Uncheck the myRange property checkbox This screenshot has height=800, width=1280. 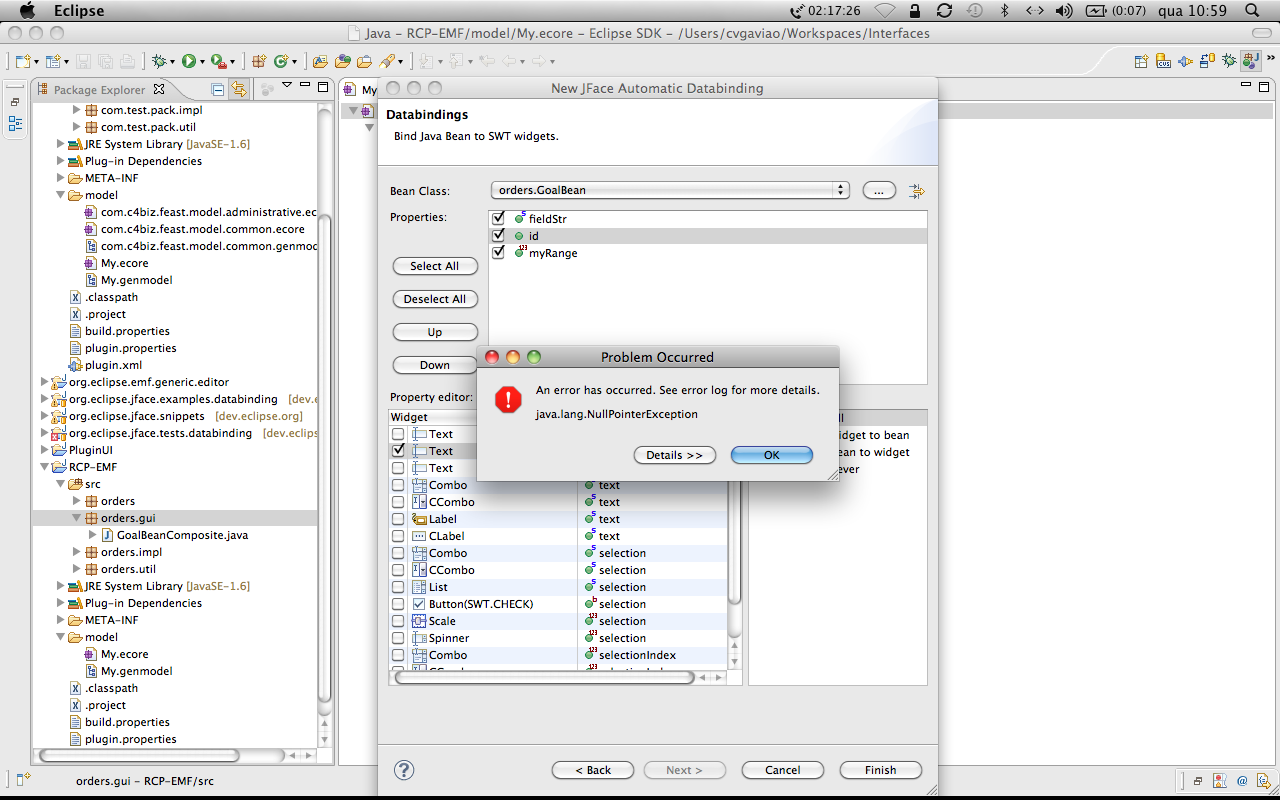pyautogui.click(x=498, y=252)
